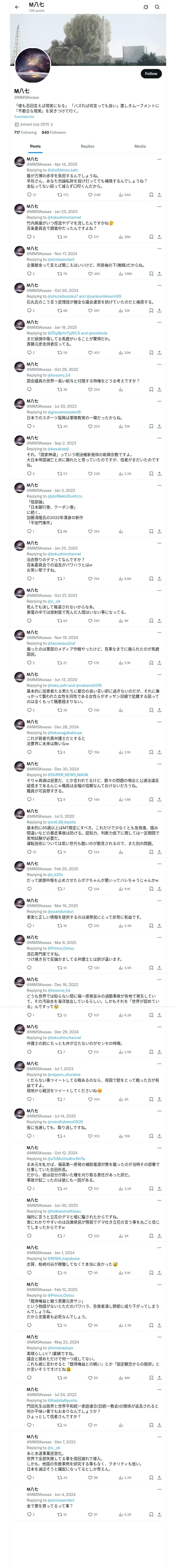
Task: Open the 840 Followers list
Action: pos(53,132)
